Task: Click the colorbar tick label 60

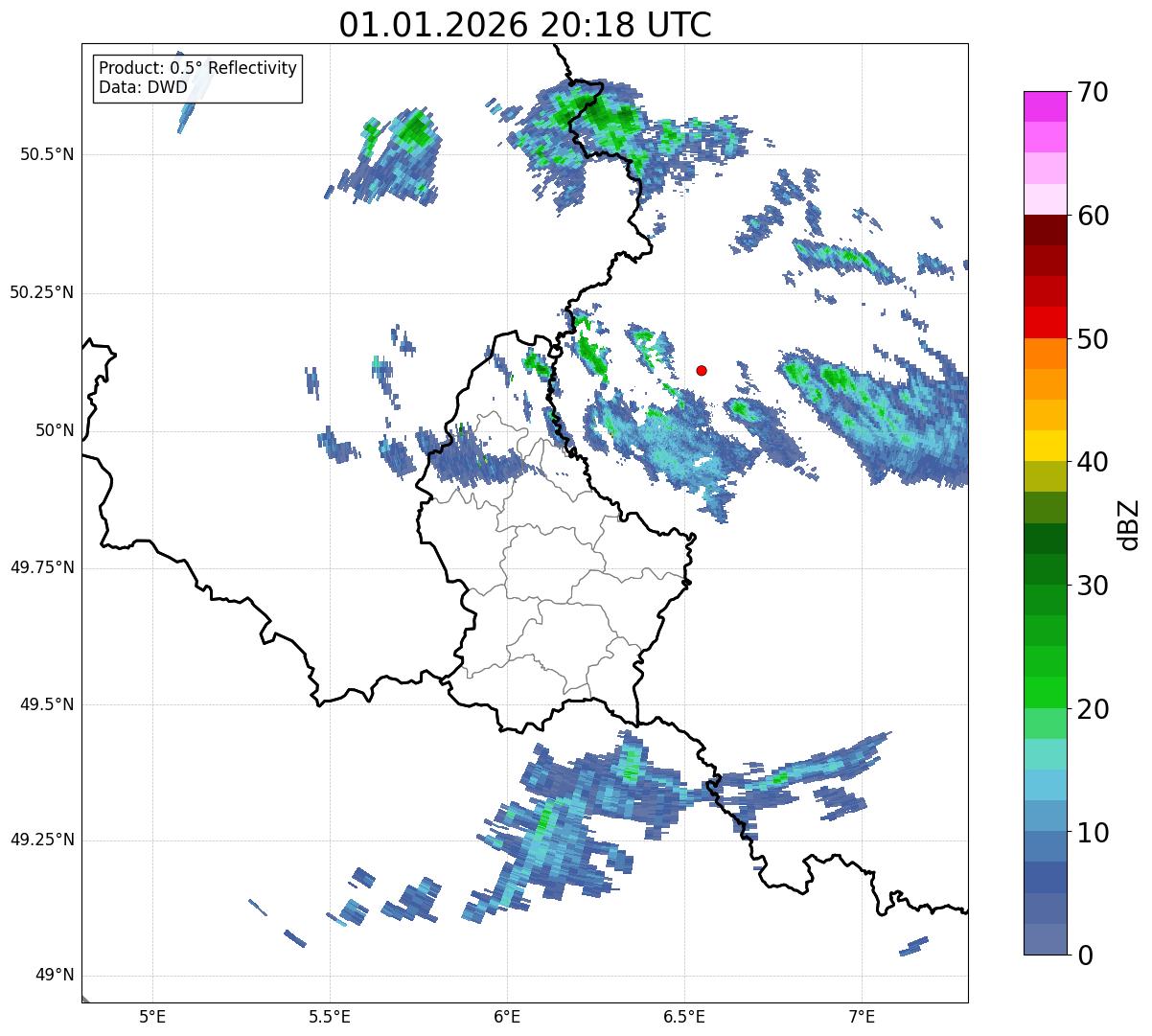Action: 1094,216
